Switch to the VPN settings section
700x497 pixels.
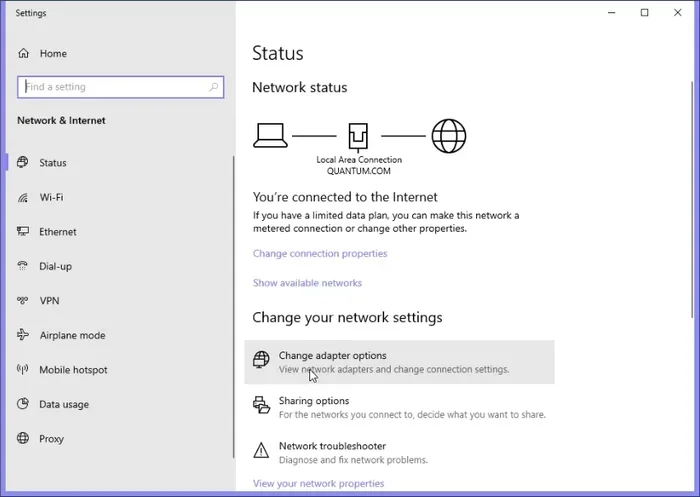click(x=49, y=301)
